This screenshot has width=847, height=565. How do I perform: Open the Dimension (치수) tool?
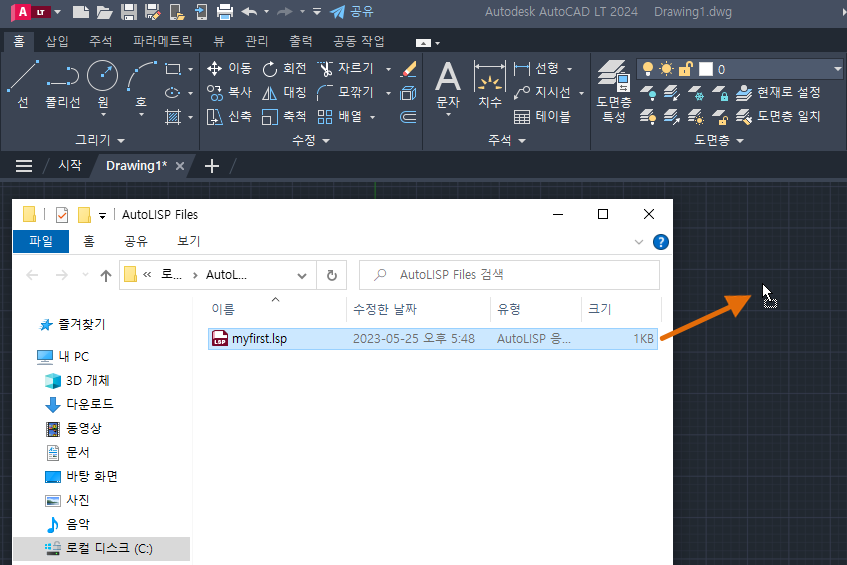coord(489,85)
